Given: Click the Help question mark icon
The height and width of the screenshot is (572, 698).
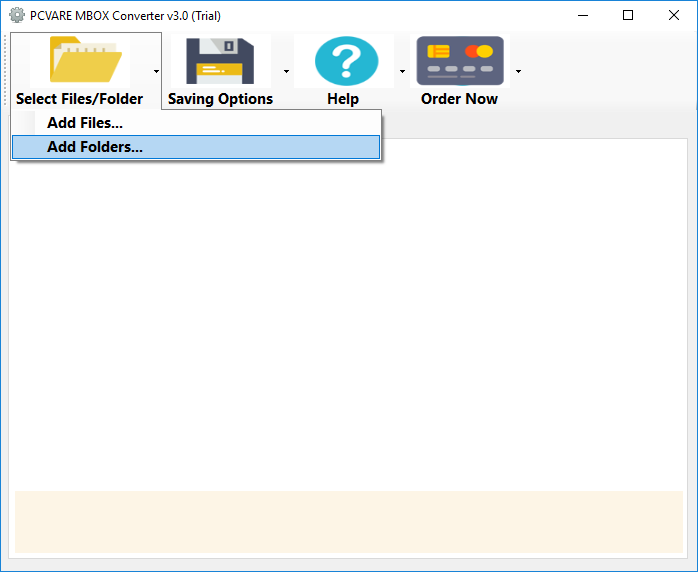Looking at the screenshot, I should pos(346,61).
